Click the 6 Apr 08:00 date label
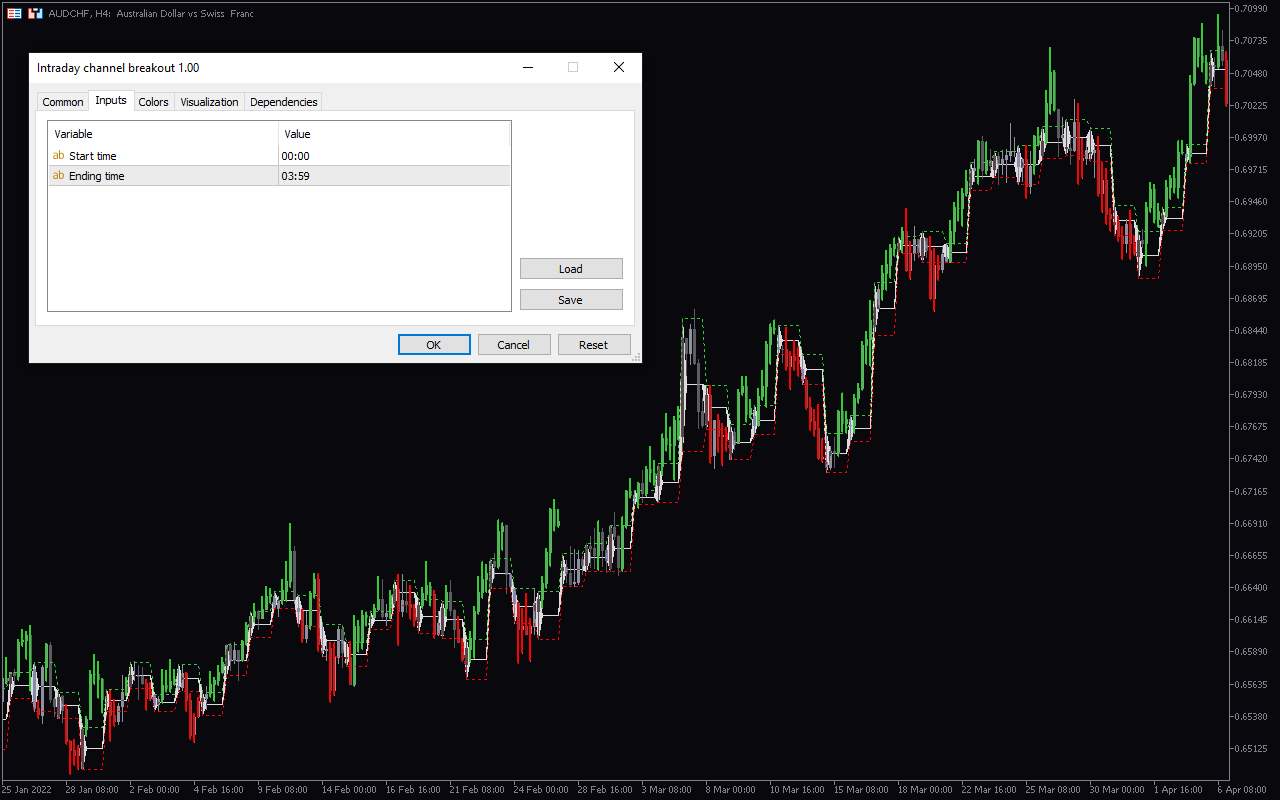Screen dimensions: 1280x800 pos(1243,789)
